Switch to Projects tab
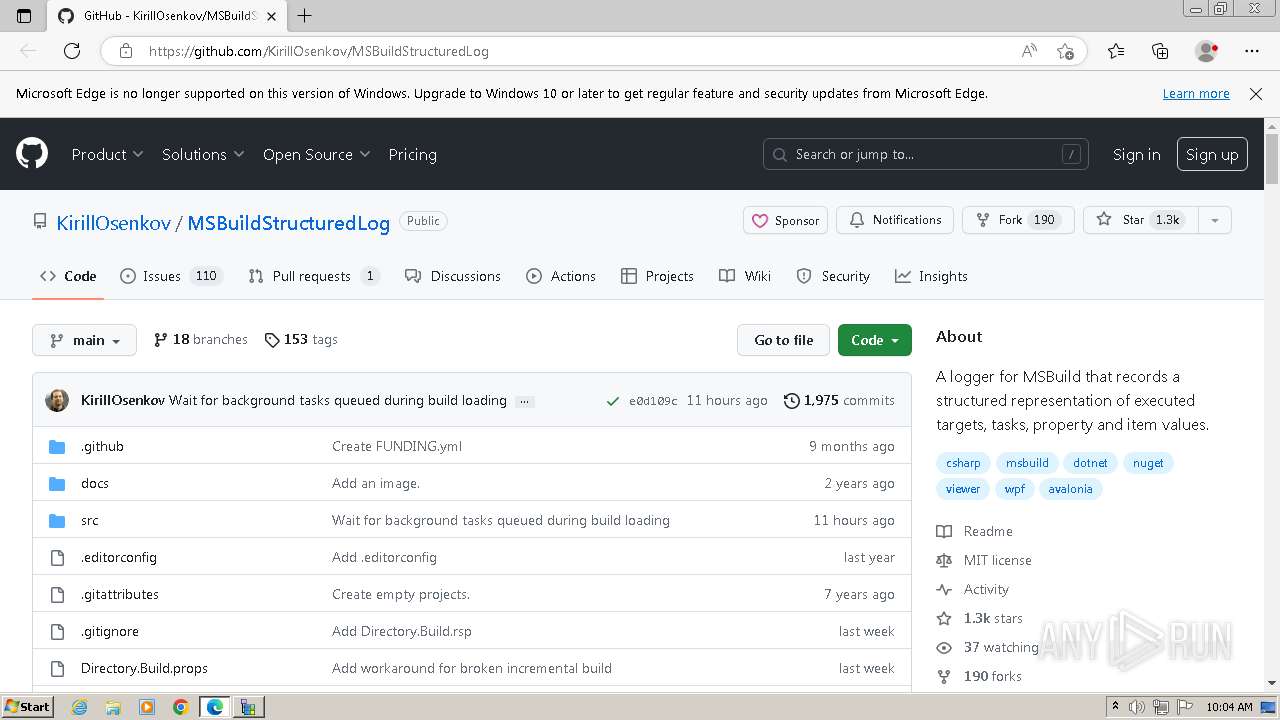Image resolution: width=1280 pixels, height=720 pixels. point(657,276)
